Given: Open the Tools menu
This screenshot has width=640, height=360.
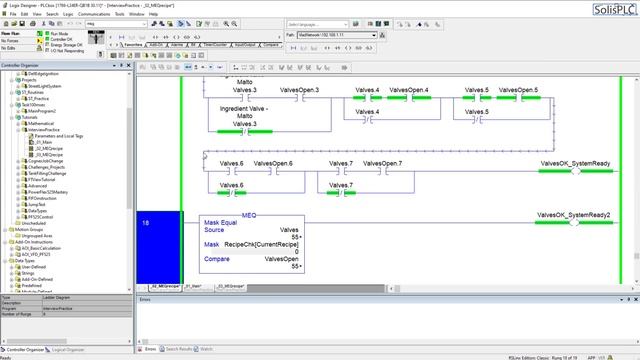Looking at the screenshot, I should (x=120, y=14).
